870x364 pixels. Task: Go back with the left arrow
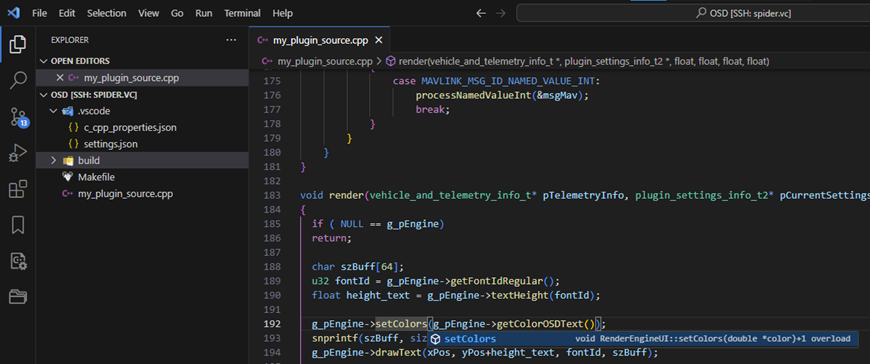(481, 13)
